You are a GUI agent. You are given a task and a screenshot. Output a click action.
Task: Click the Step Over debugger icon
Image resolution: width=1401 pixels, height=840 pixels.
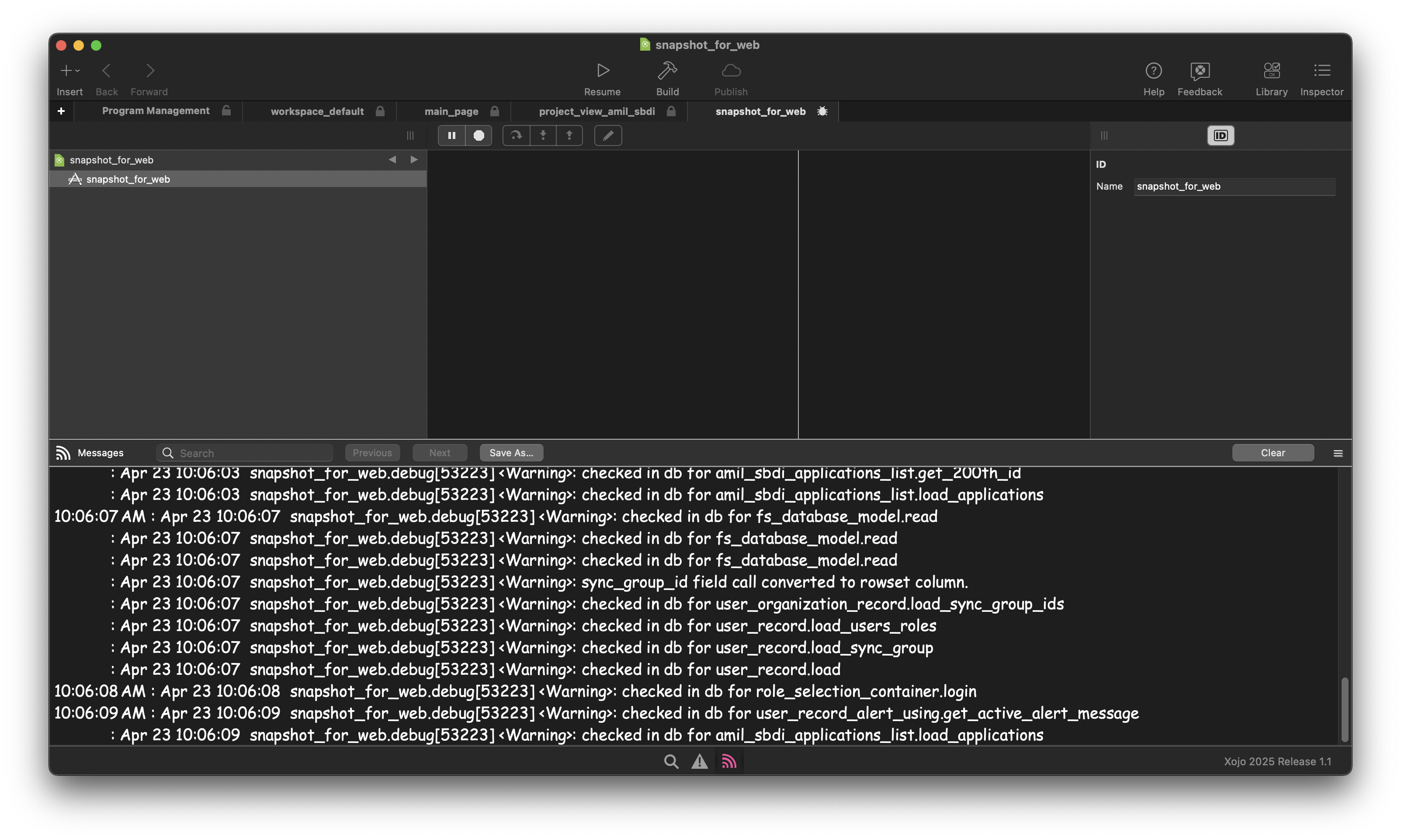click(516, 135)
